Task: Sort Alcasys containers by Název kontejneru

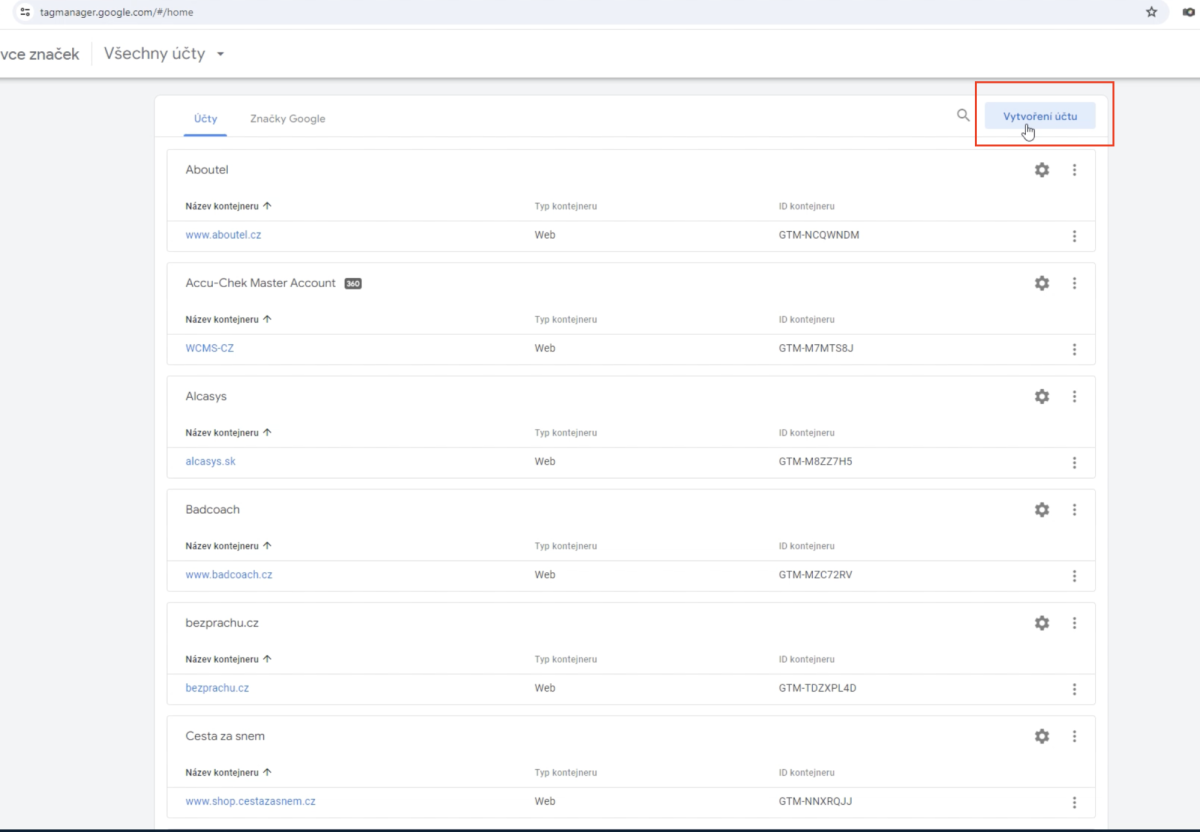Action: tap(229, 433)
